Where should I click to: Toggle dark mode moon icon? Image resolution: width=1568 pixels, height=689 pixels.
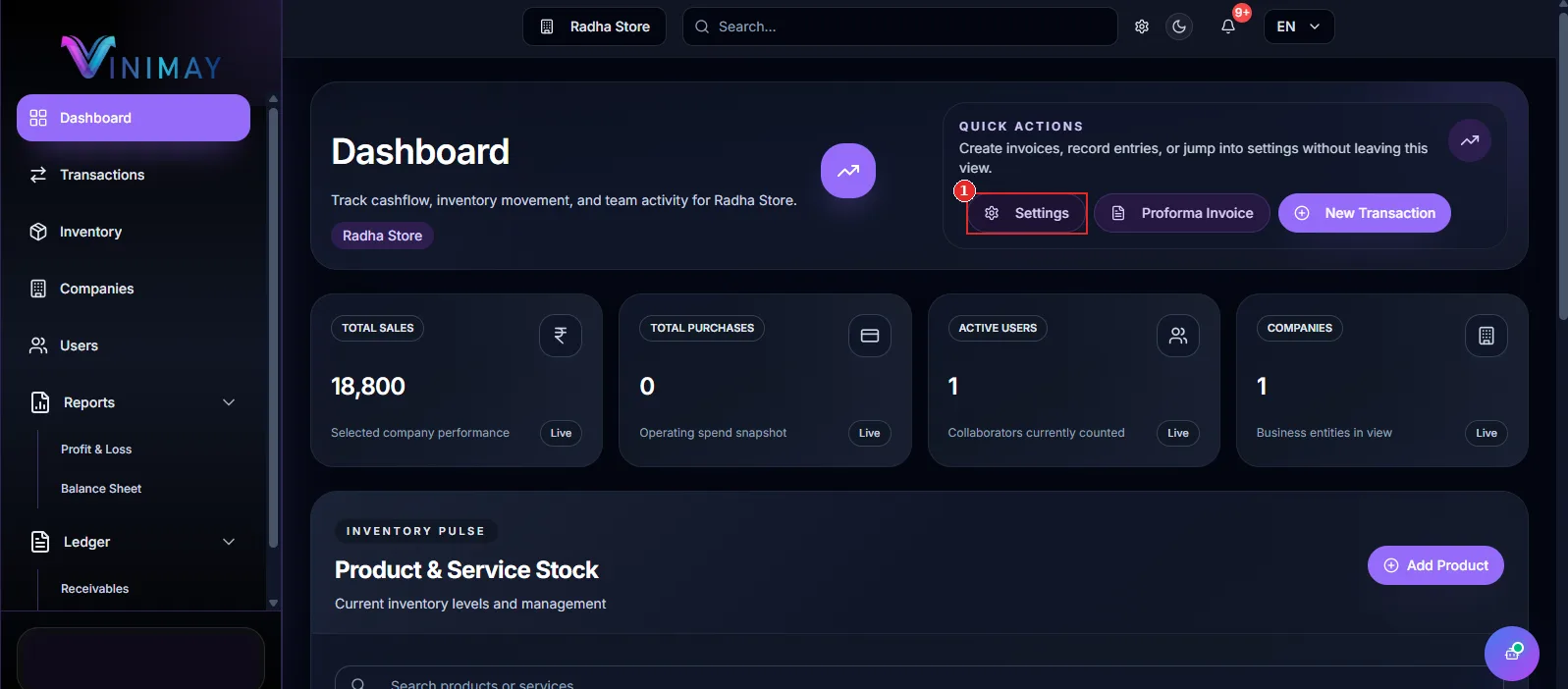tap(1179, 26)
